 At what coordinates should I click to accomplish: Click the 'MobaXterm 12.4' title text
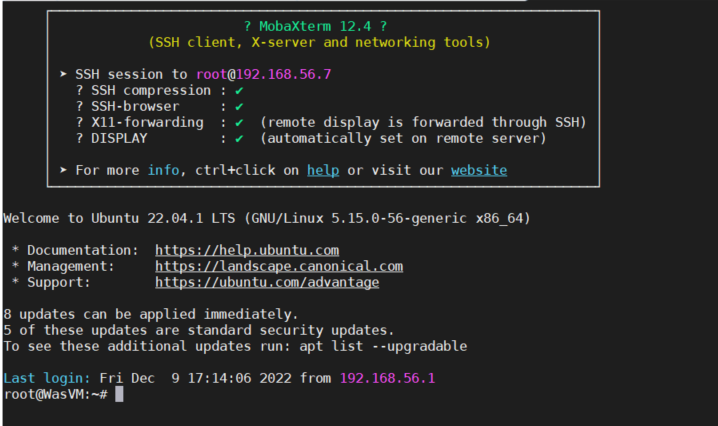[315, 26]
